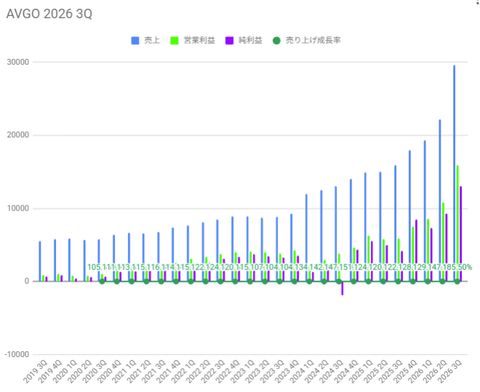Click the 2025 4Q x-axis label

[406, 371]
